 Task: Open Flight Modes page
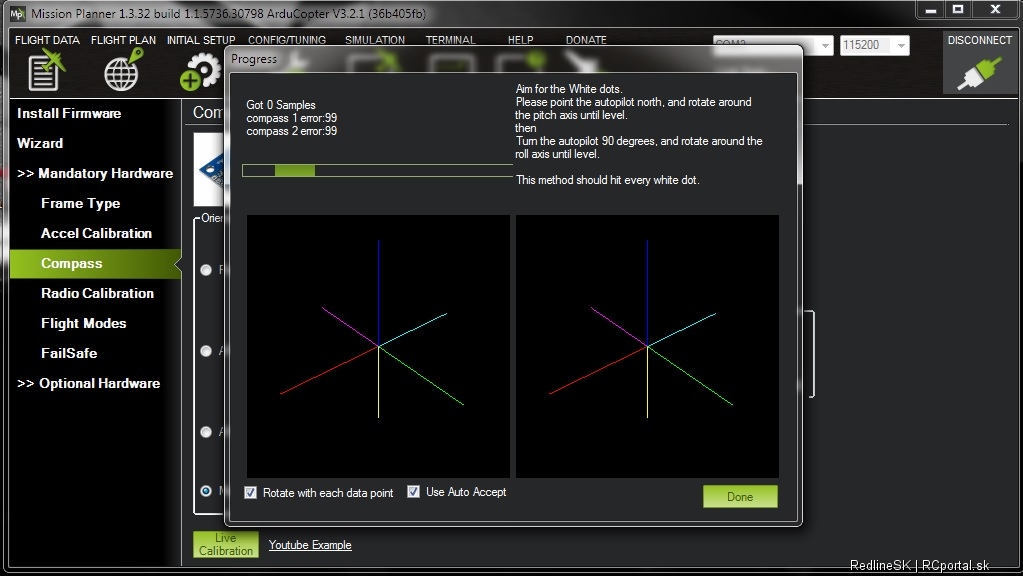pyautogui.click(x=84, y=324)
